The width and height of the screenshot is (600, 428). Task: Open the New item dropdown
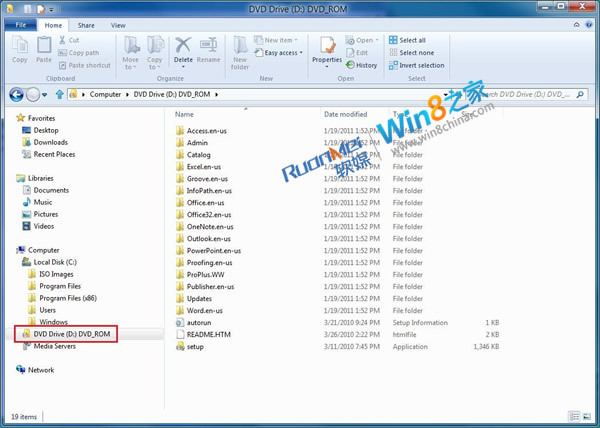pyautogui.click(x=276, y=40)
